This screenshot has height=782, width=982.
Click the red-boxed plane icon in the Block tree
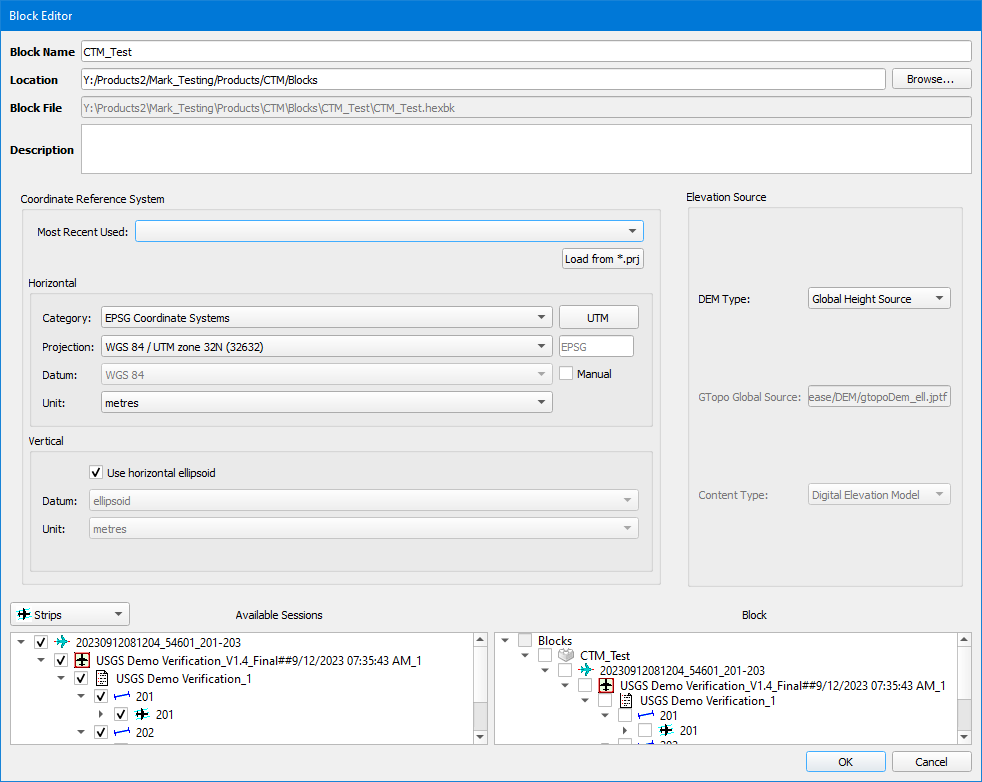point(606,686)
